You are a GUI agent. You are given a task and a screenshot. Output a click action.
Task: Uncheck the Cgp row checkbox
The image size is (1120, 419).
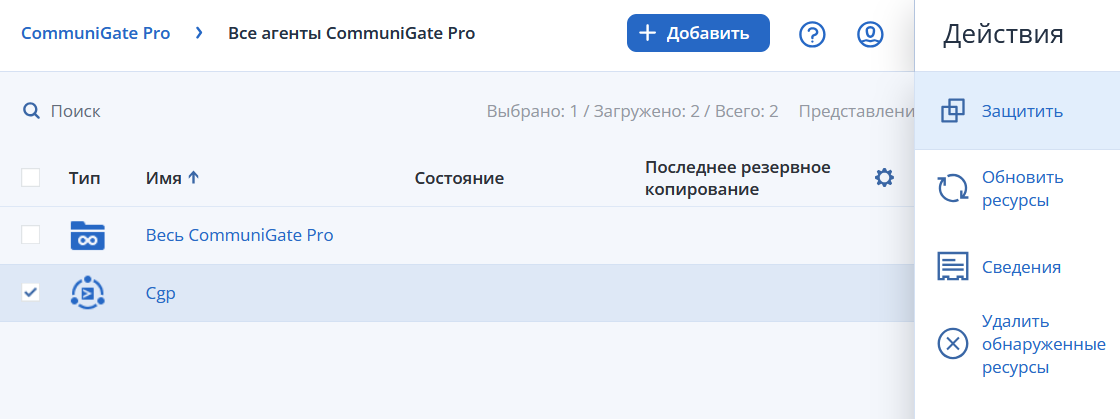(x=31, y=292)
